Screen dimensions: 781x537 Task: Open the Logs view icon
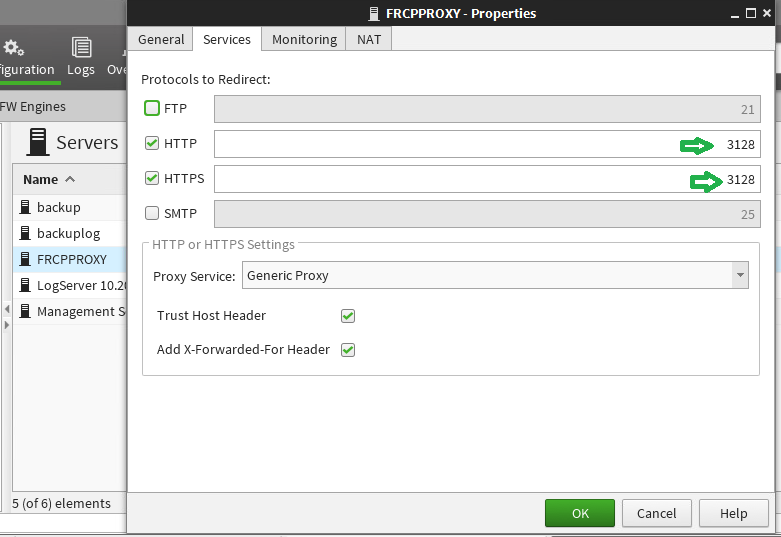81,48
